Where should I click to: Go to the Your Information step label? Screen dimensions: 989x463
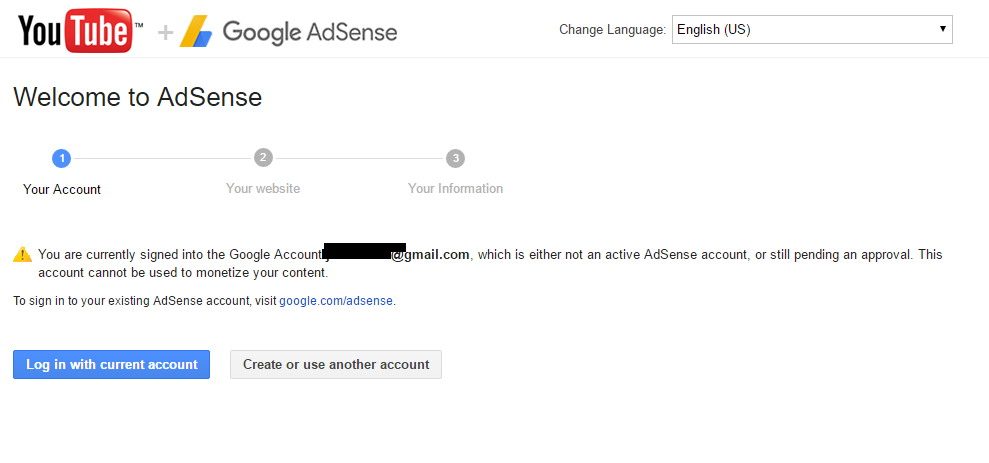455,189
